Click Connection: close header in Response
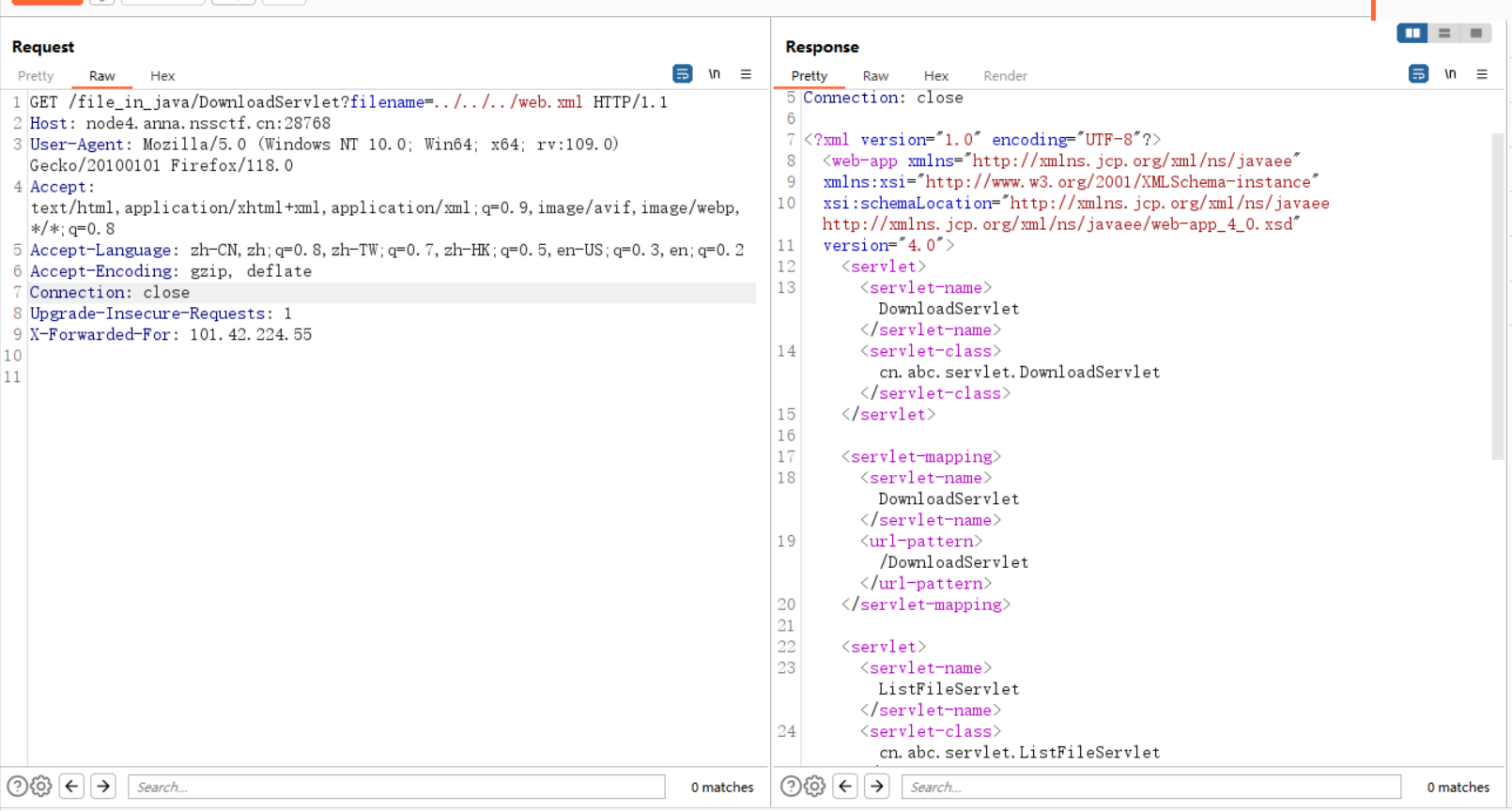Image resolution: width=1512 pixels, height=811 pixels. [883, 98]
